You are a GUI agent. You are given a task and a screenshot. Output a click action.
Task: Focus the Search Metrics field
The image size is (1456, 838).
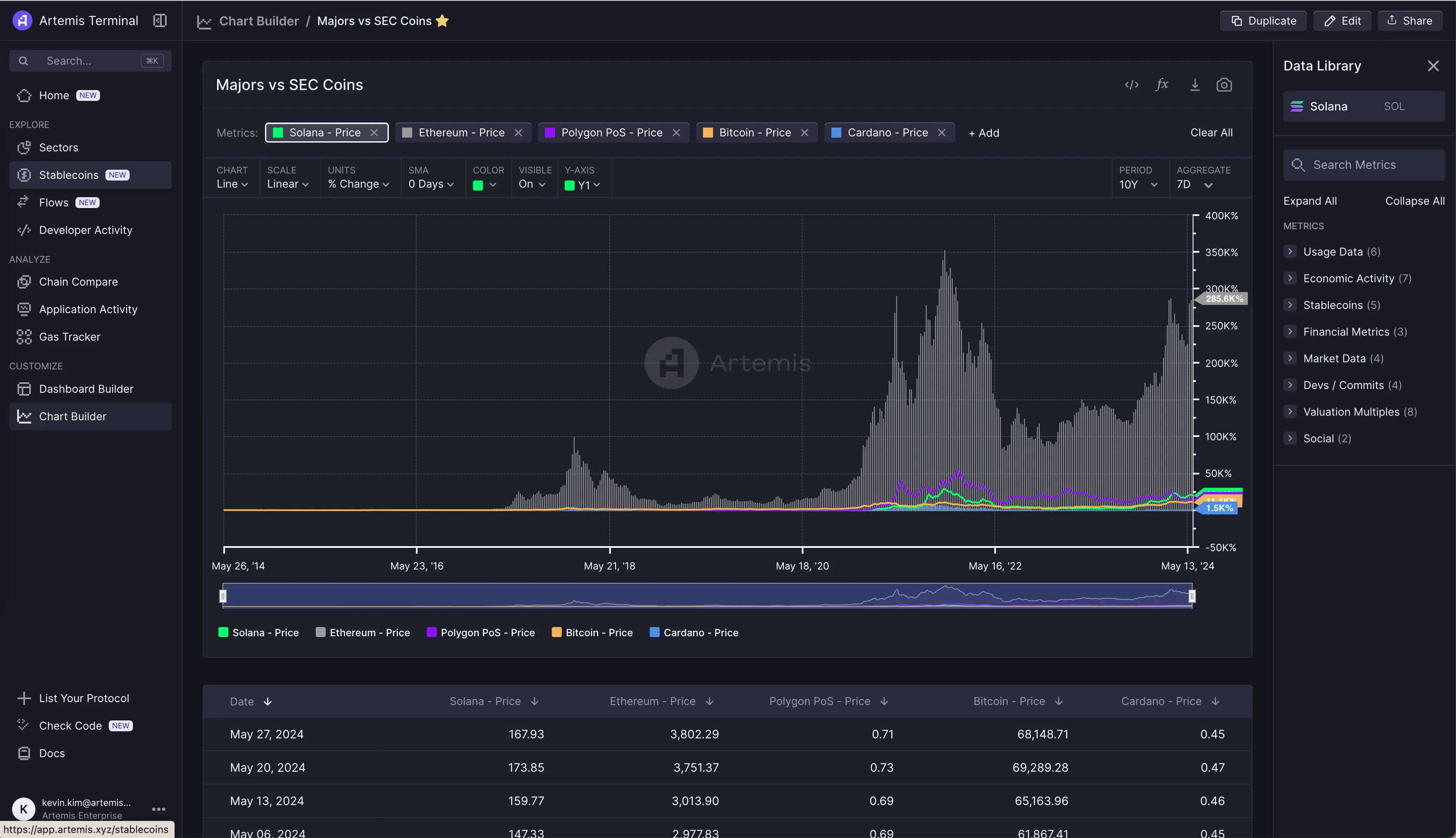1364,165
